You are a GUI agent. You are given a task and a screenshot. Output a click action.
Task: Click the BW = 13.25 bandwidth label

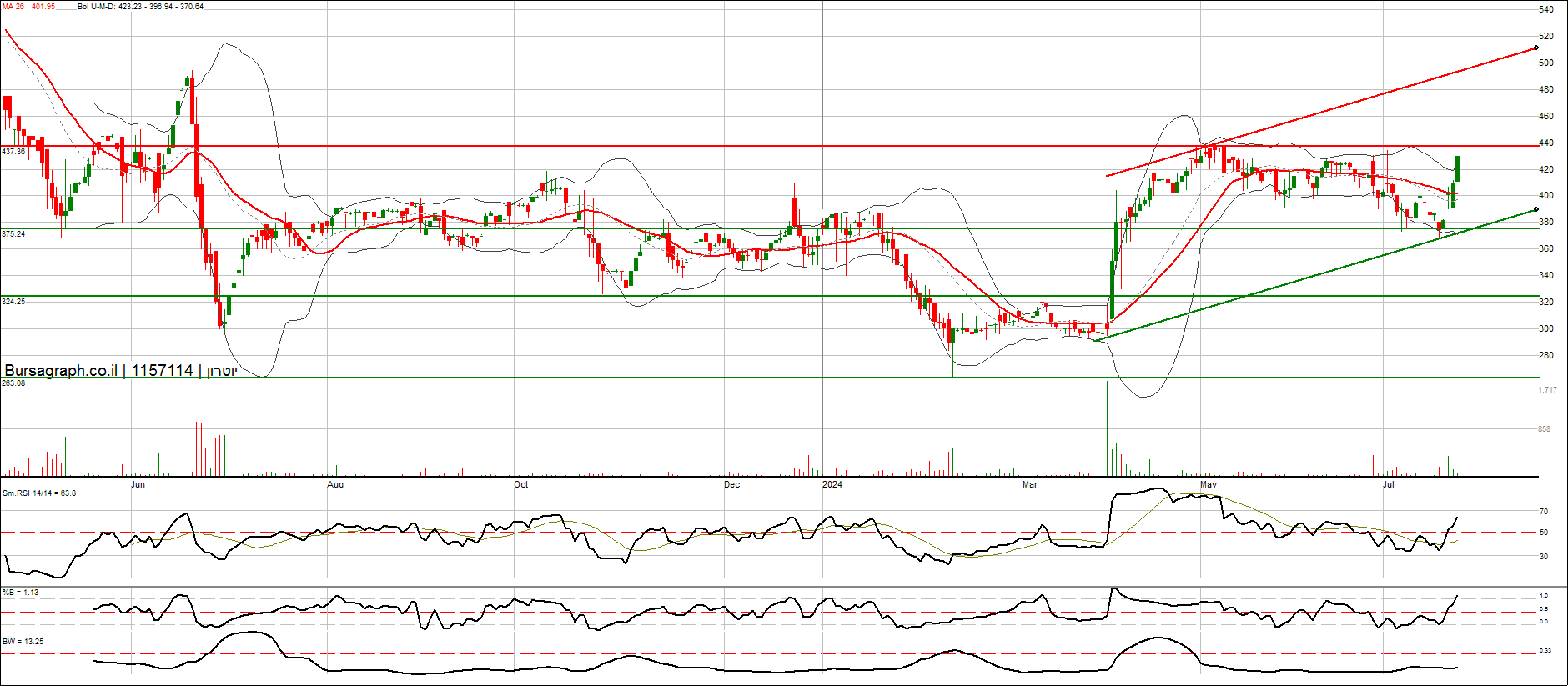click(23, 642)
